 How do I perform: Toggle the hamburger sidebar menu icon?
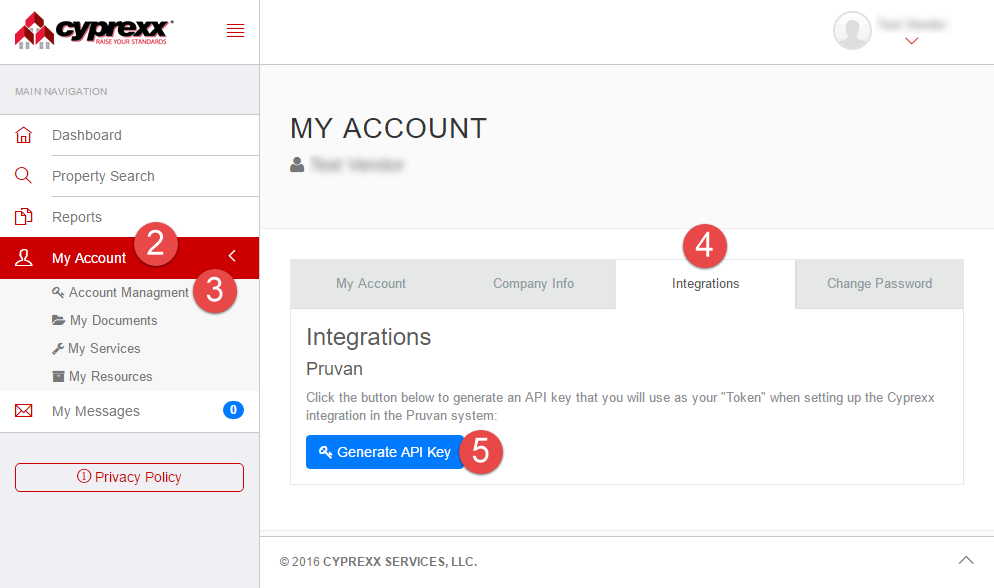click(x=236, y=31)
